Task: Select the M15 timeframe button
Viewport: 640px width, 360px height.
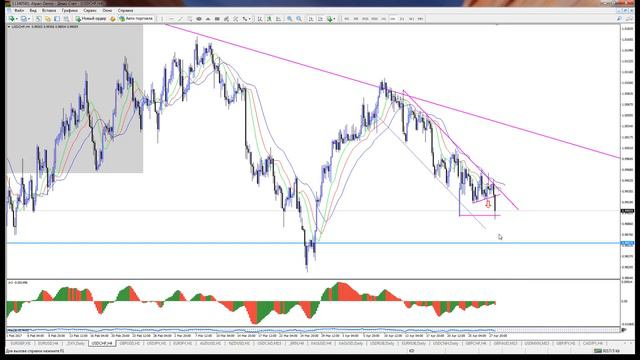Action: click(365, 18)
